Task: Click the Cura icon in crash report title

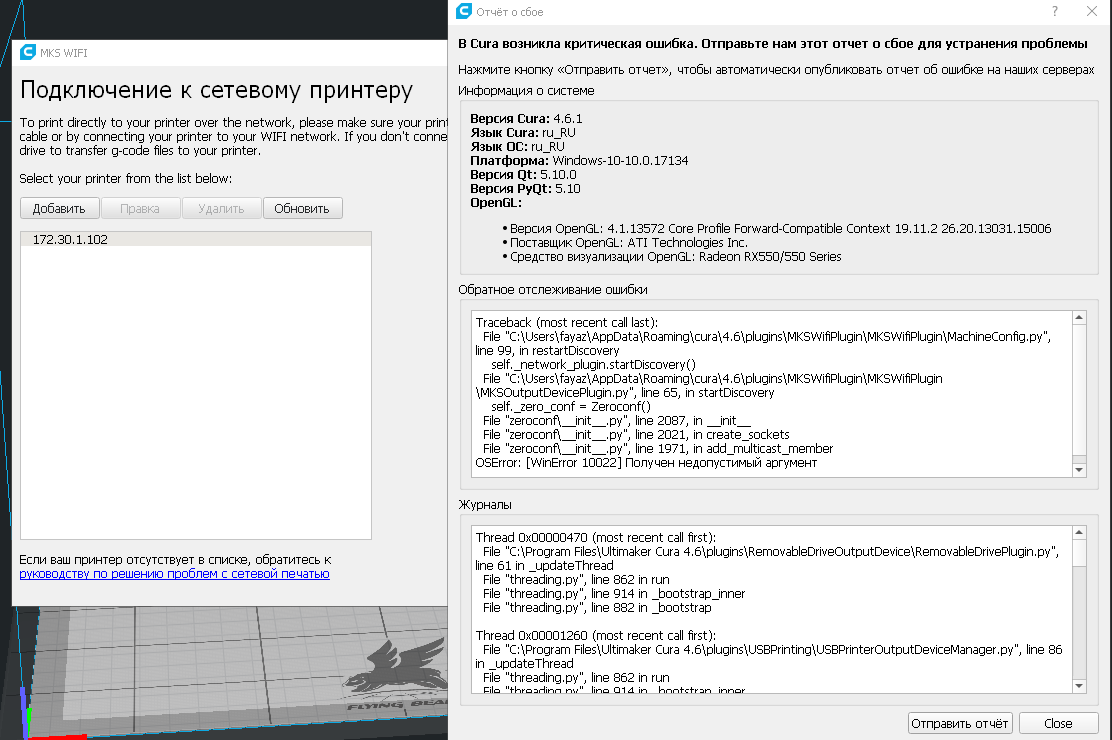Action: (x=464, y=11)
